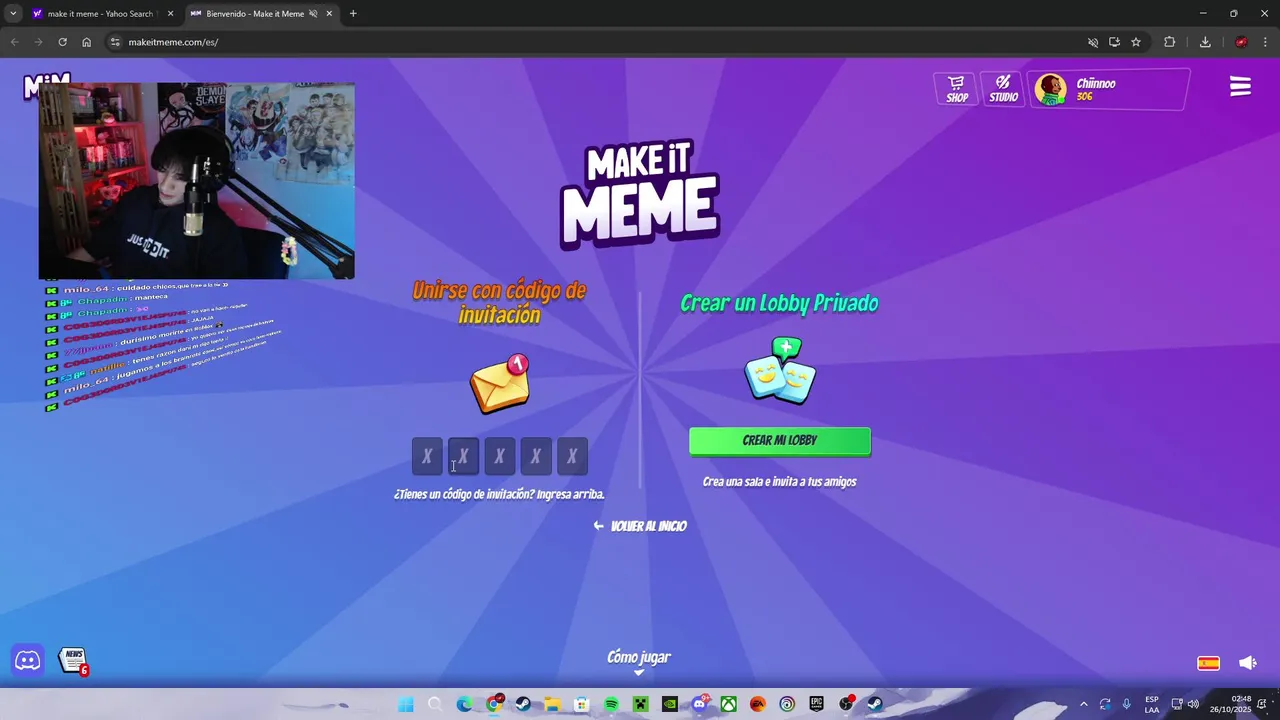
Task: Open Microsoft Store from the taskbar
Action: [x=582, y=704]
